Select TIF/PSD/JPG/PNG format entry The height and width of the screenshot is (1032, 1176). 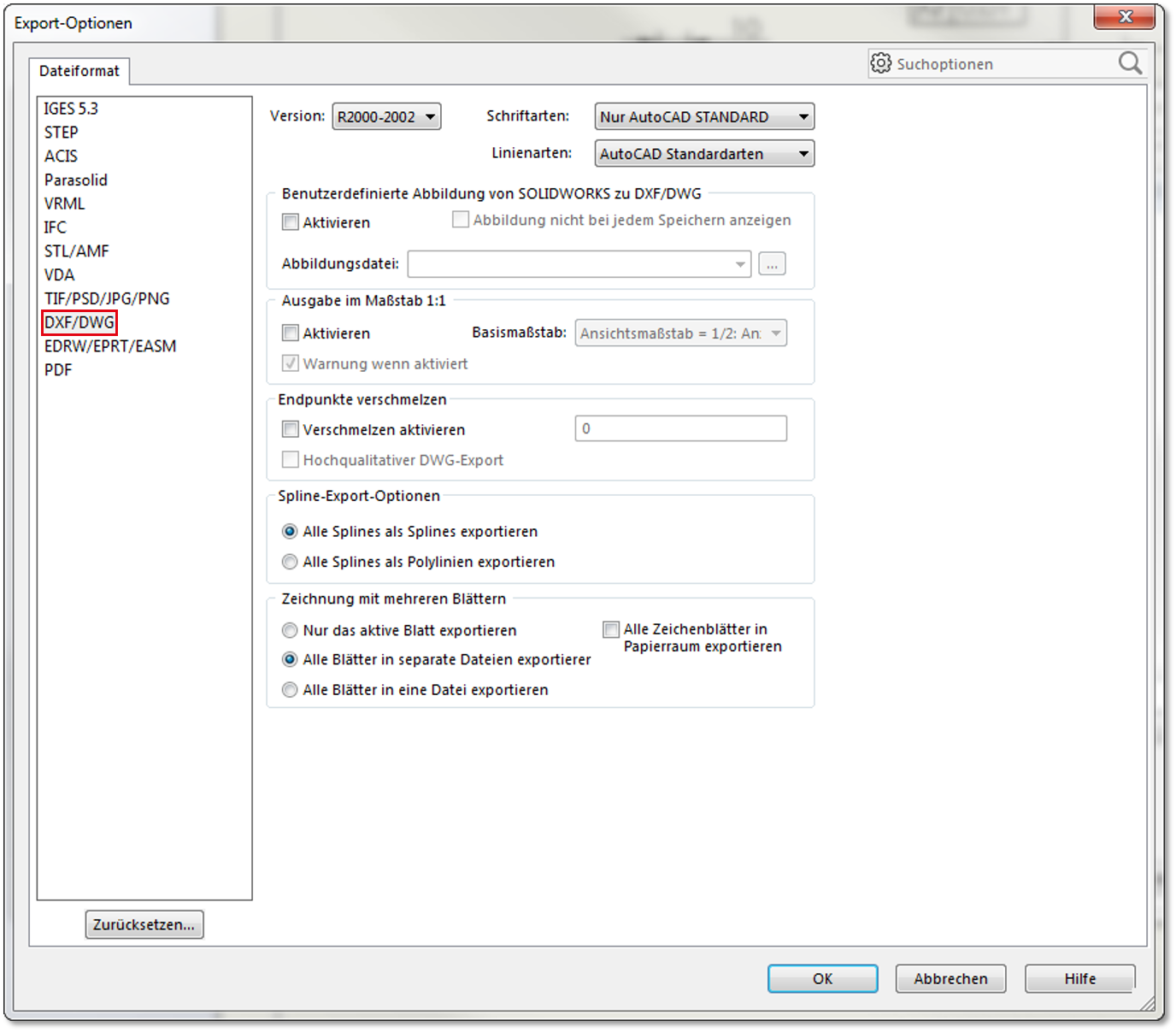[x=107, y=298]
